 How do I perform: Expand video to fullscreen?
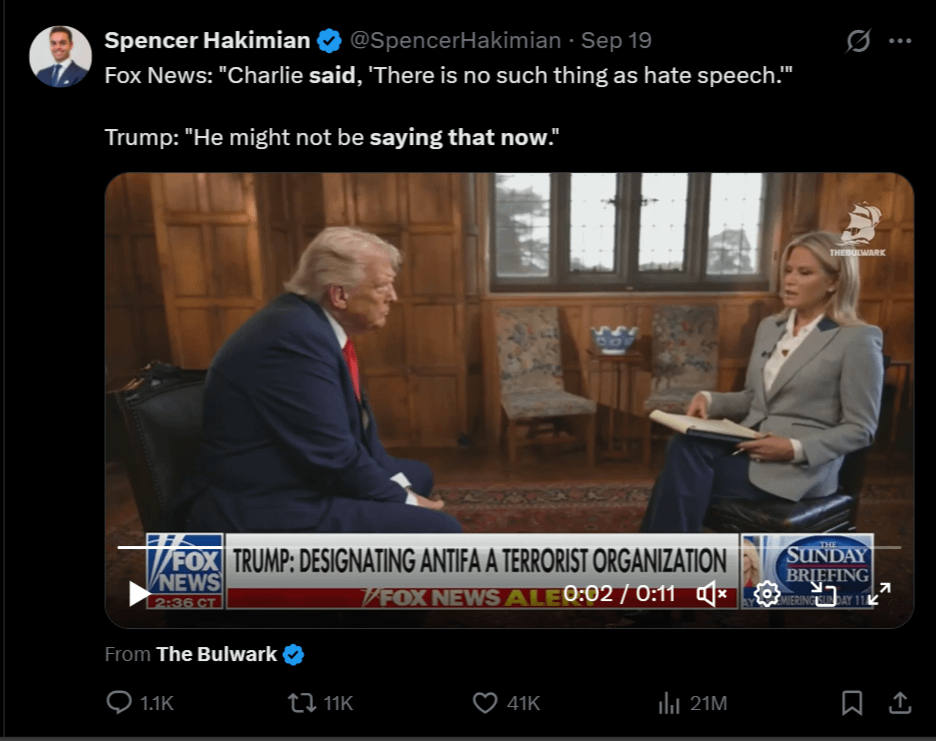click(x=879, y=594)
